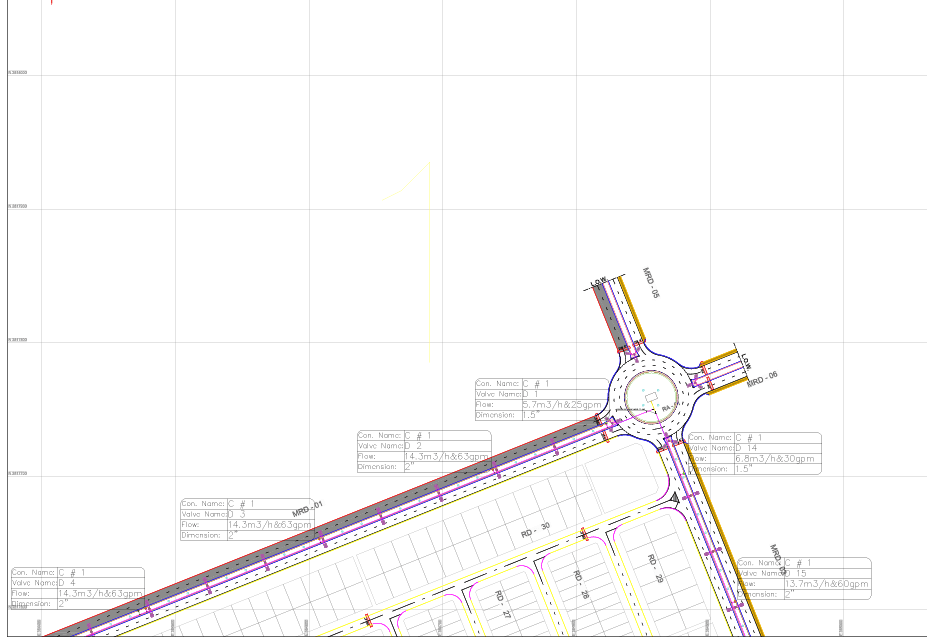Select the "RD - 28" road label
Viewport: 927px width, 637px height.
click(x=581, y=584)
